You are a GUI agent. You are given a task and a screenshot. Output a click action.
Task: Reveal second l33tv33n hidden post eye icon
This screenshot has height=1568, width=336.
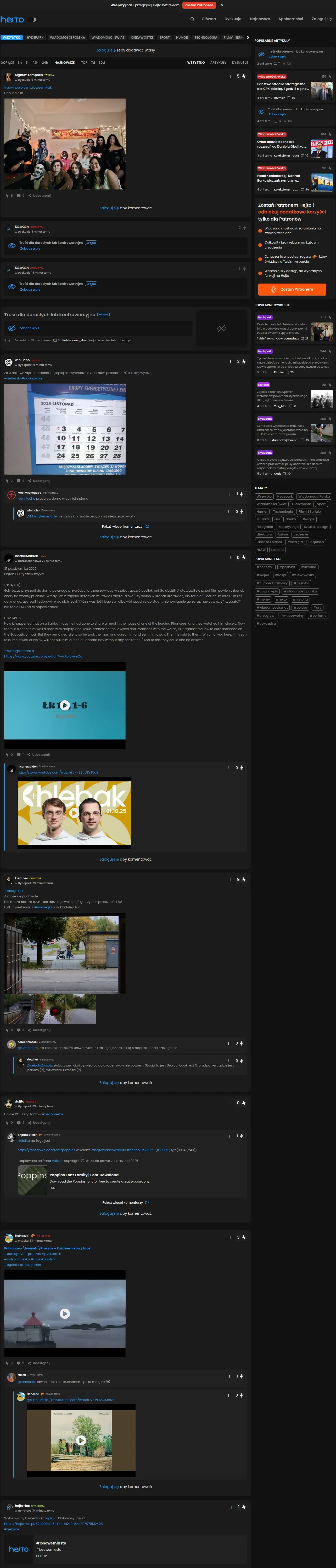(11, 286)
